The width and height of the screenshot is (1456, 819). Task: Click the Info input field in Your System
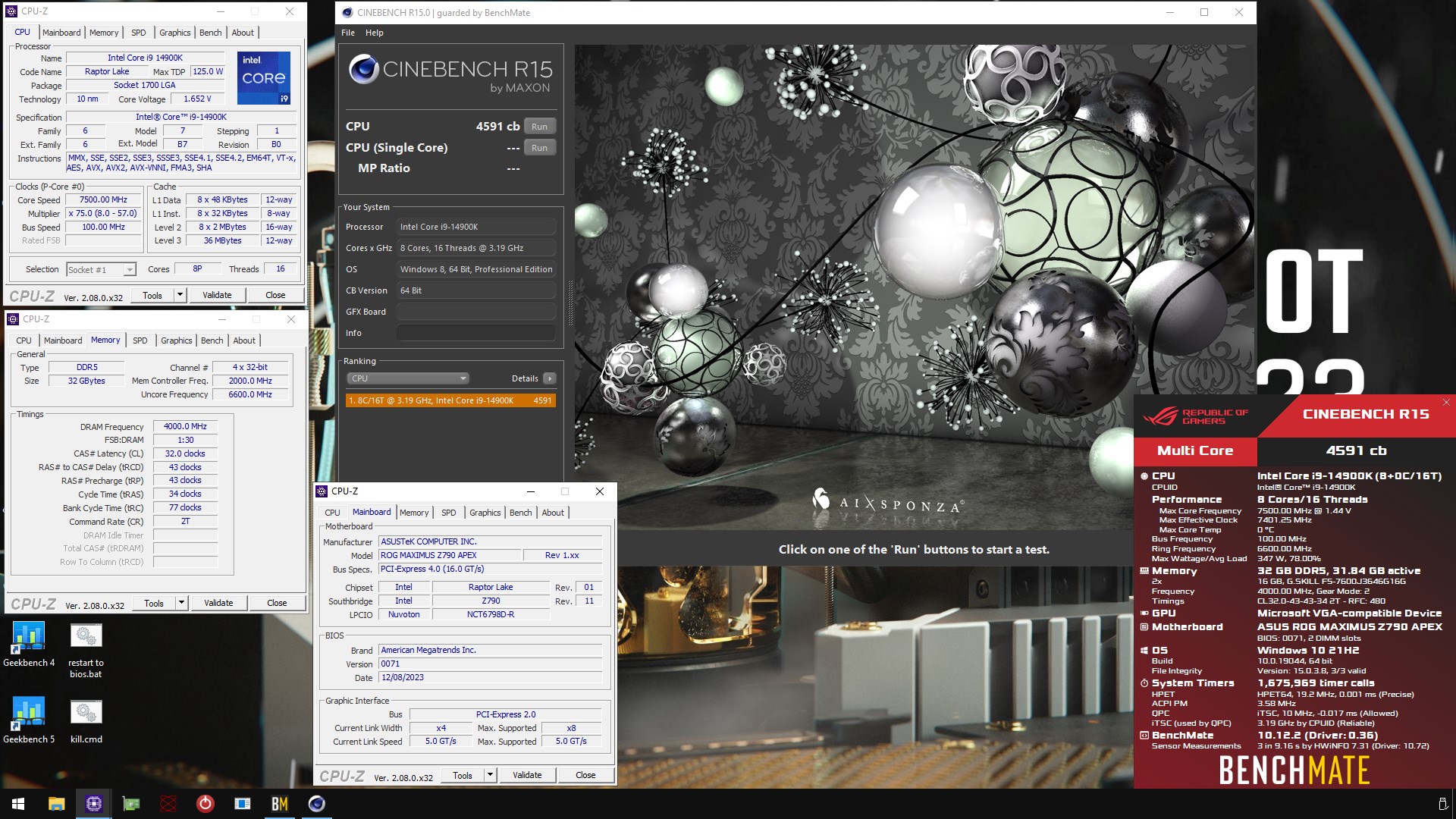[476, 333]
